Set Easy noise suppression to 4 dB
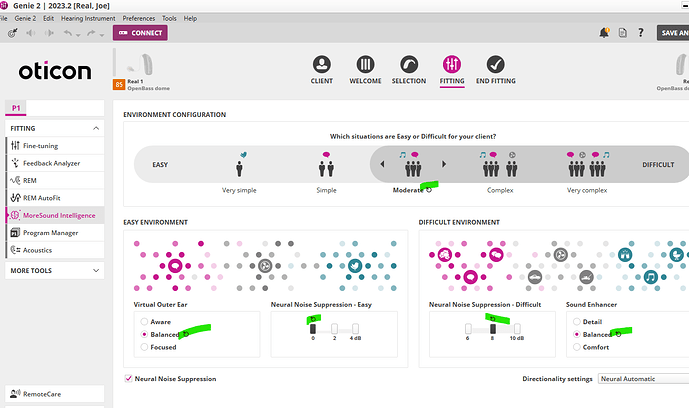 click(x=355, y=329)
